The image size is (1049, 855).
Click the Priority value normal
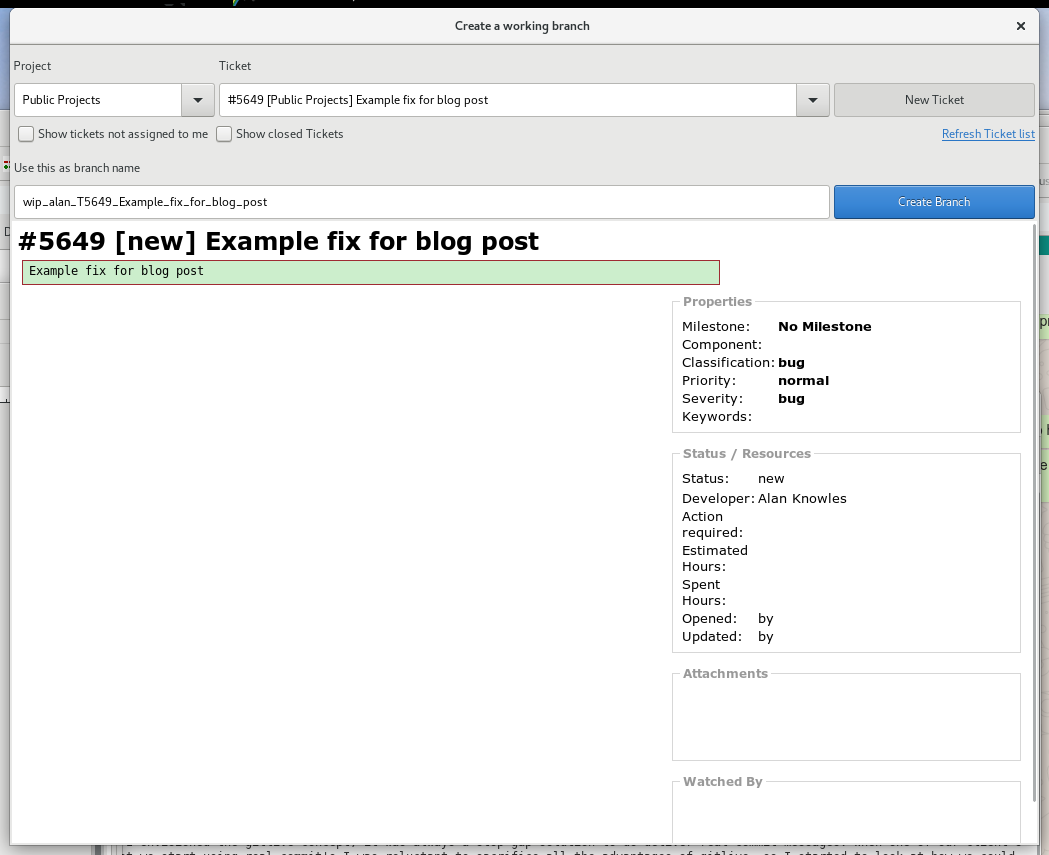point(803,381)
